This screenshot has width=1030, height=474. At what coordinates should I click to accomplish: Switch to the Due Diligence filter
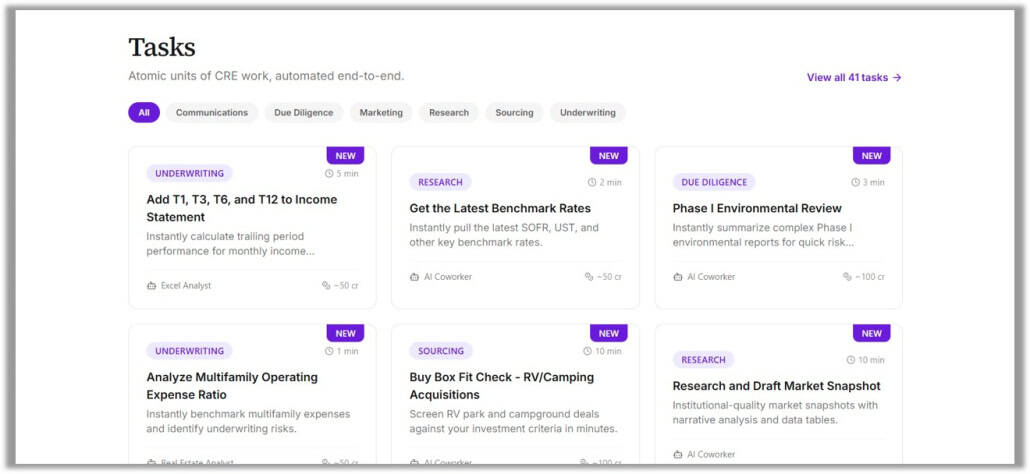coord(303,113)
